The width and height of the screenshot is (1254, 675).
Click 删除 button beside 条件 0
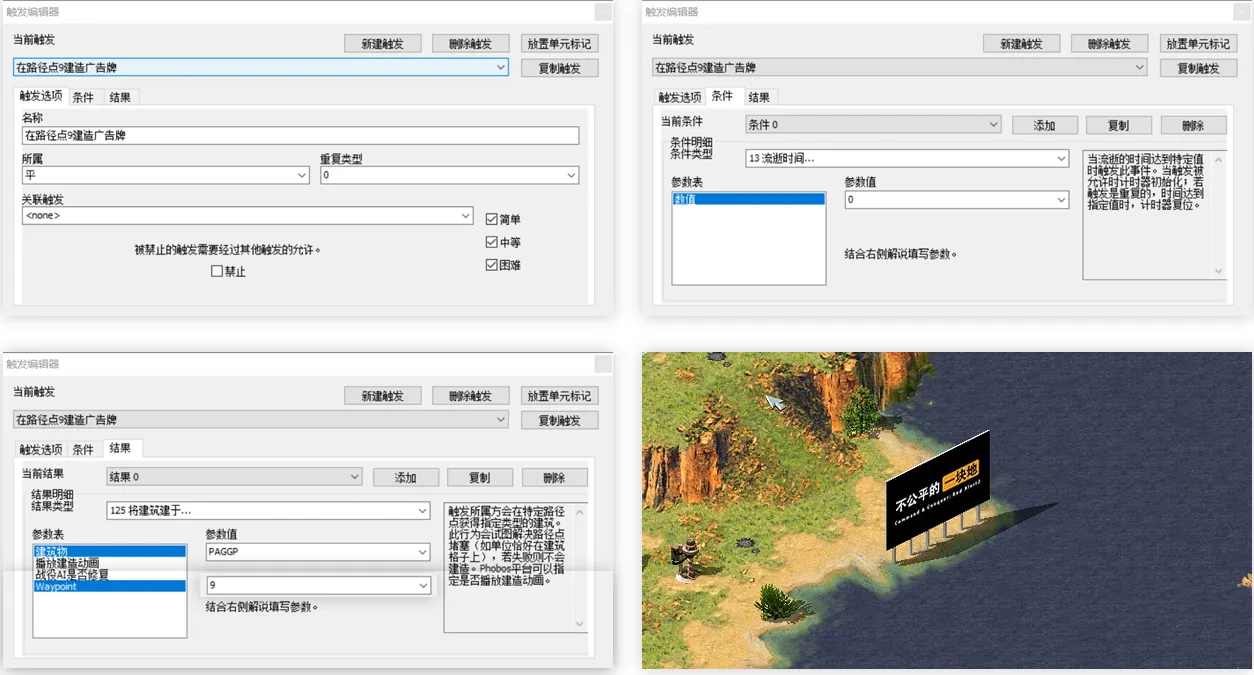(x=1192, y=125)
